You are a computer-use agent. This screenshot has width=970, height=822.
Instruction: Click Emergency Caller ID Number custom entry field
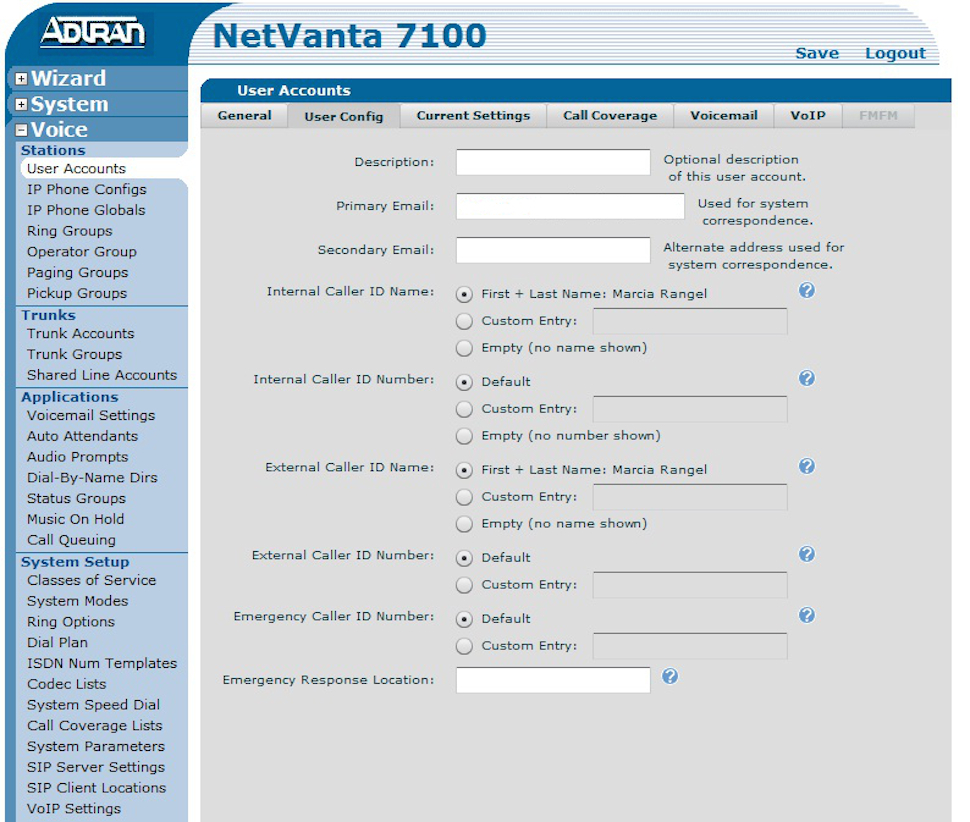[690, 646]
